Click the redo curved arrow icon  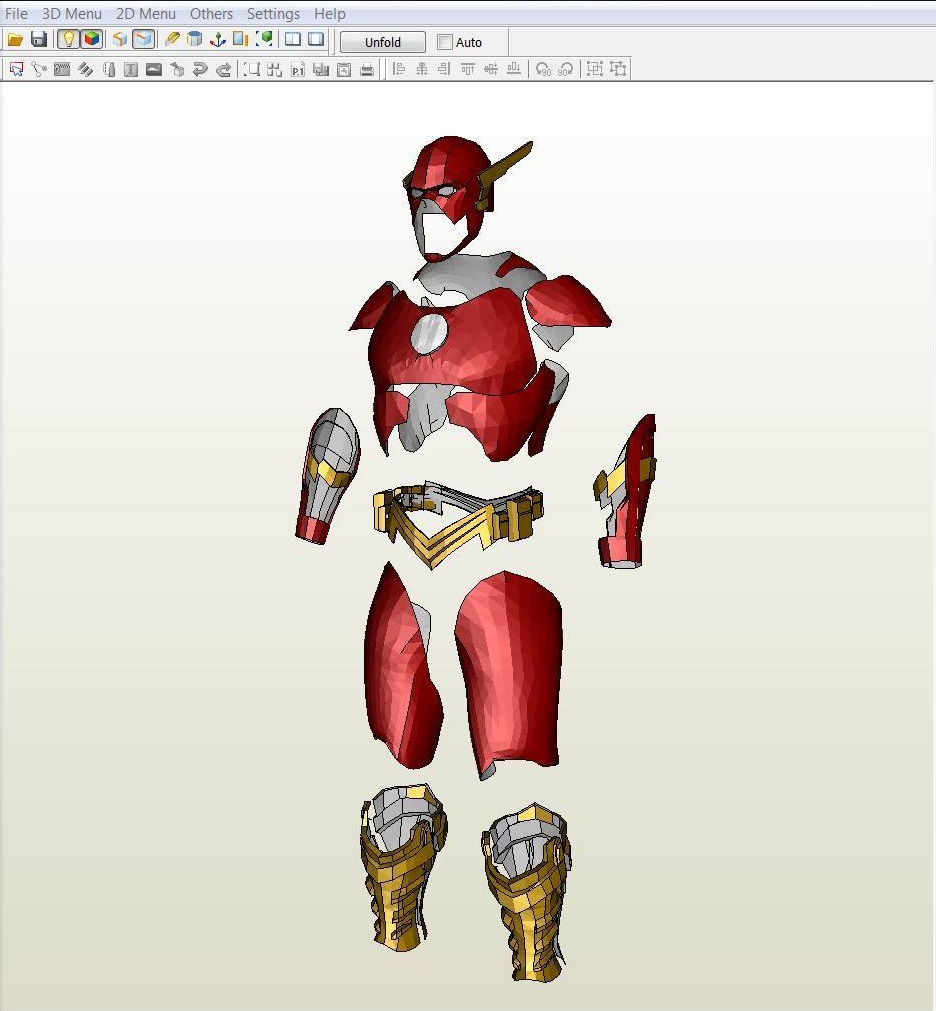pyautogui.click(x=223, y=69)
